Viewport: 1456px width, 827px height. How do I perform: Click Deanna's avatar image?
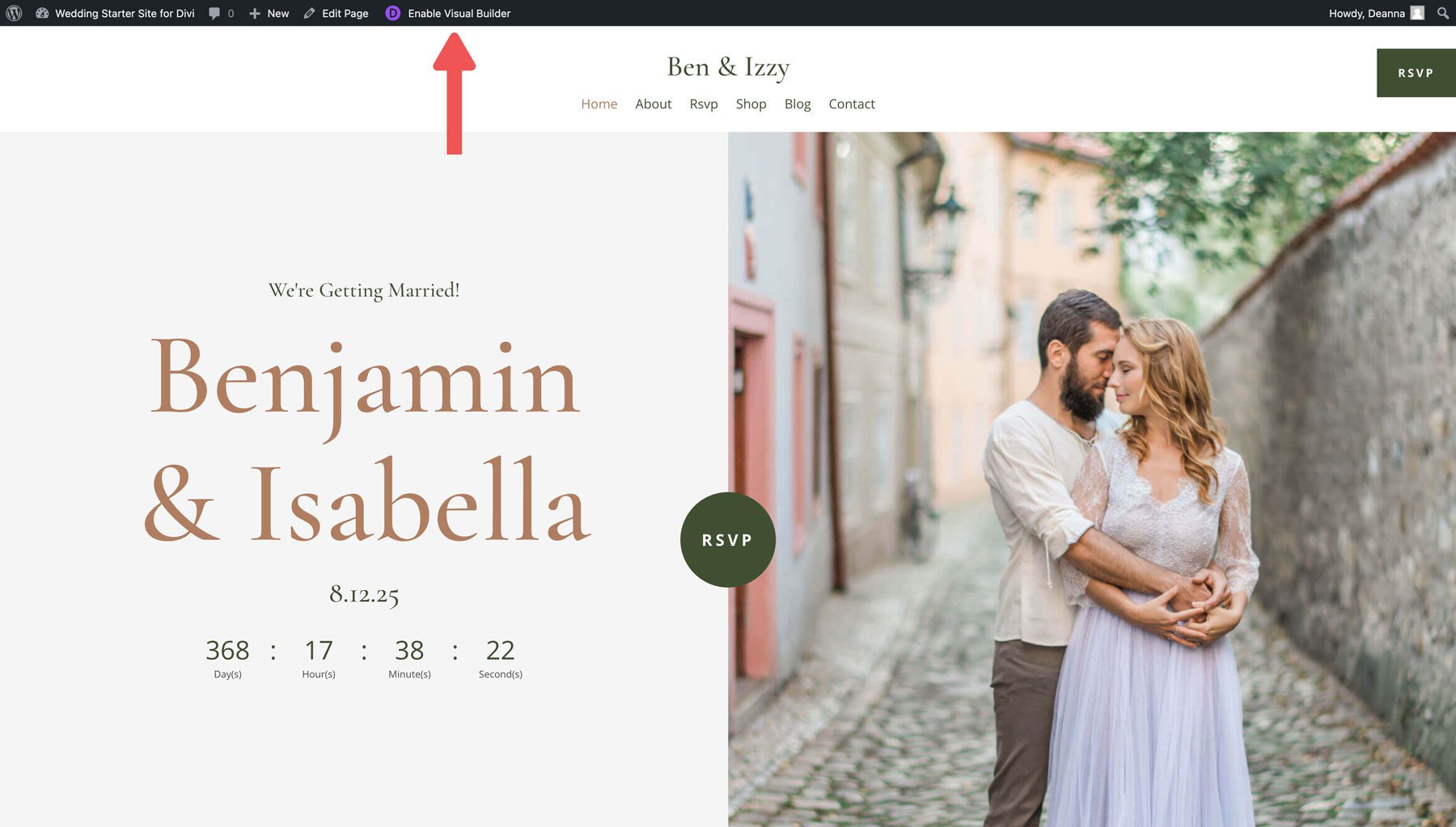click(x=1417, y=13)
